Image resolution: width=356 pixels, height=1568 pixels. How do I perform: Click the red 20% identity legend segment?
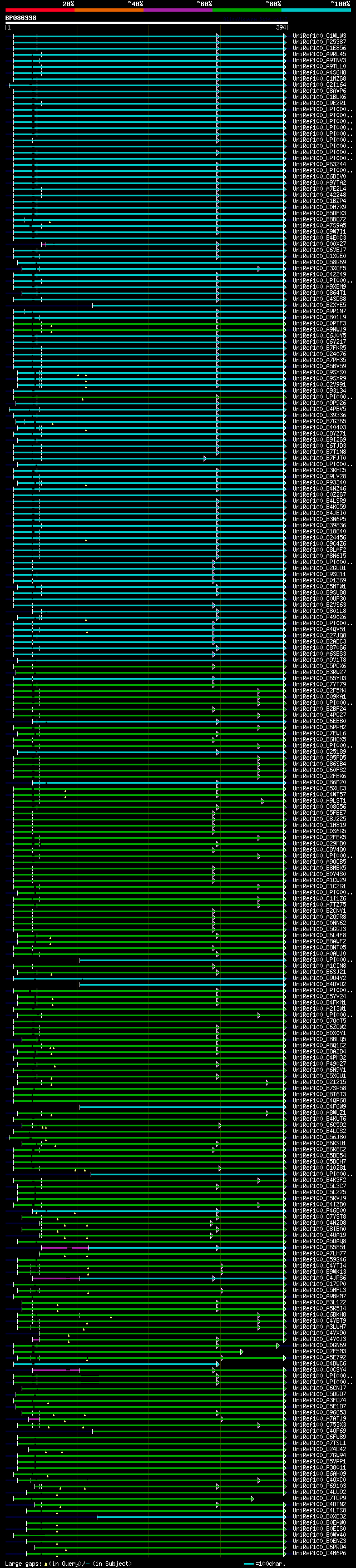point(39,10)
